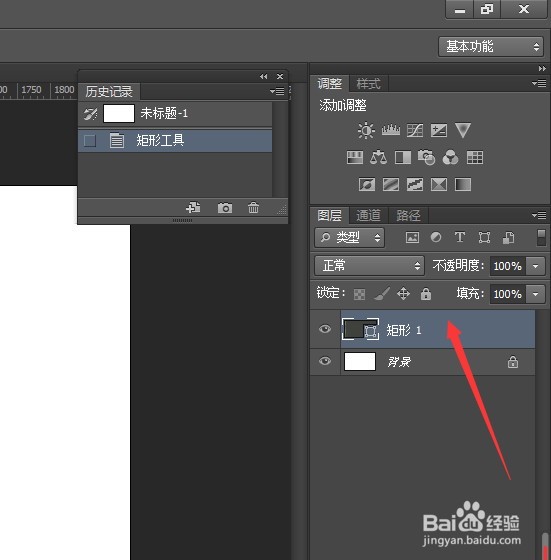Hide the 背景 layer
The width and height of the screenshot is (551, 560).
325,361
